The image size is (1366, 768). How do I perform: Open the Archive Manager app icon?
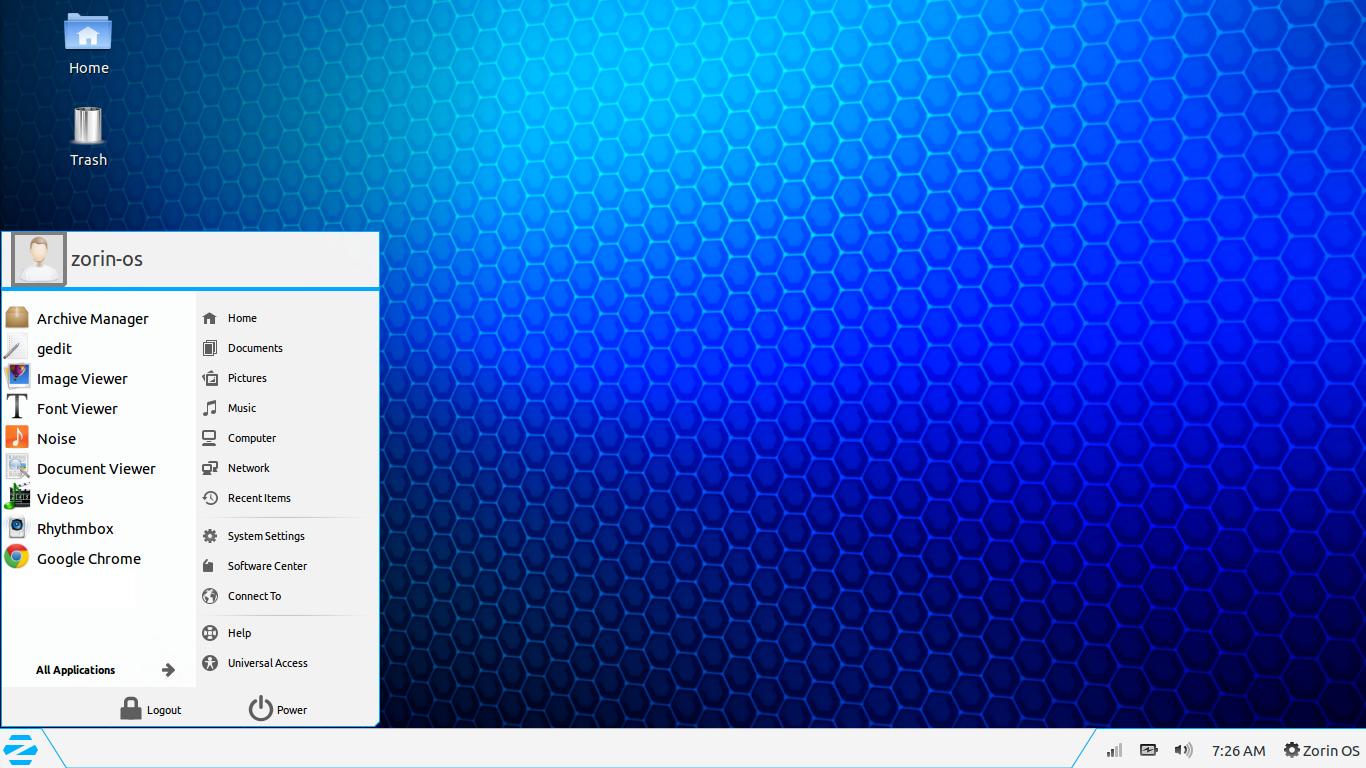17,318
